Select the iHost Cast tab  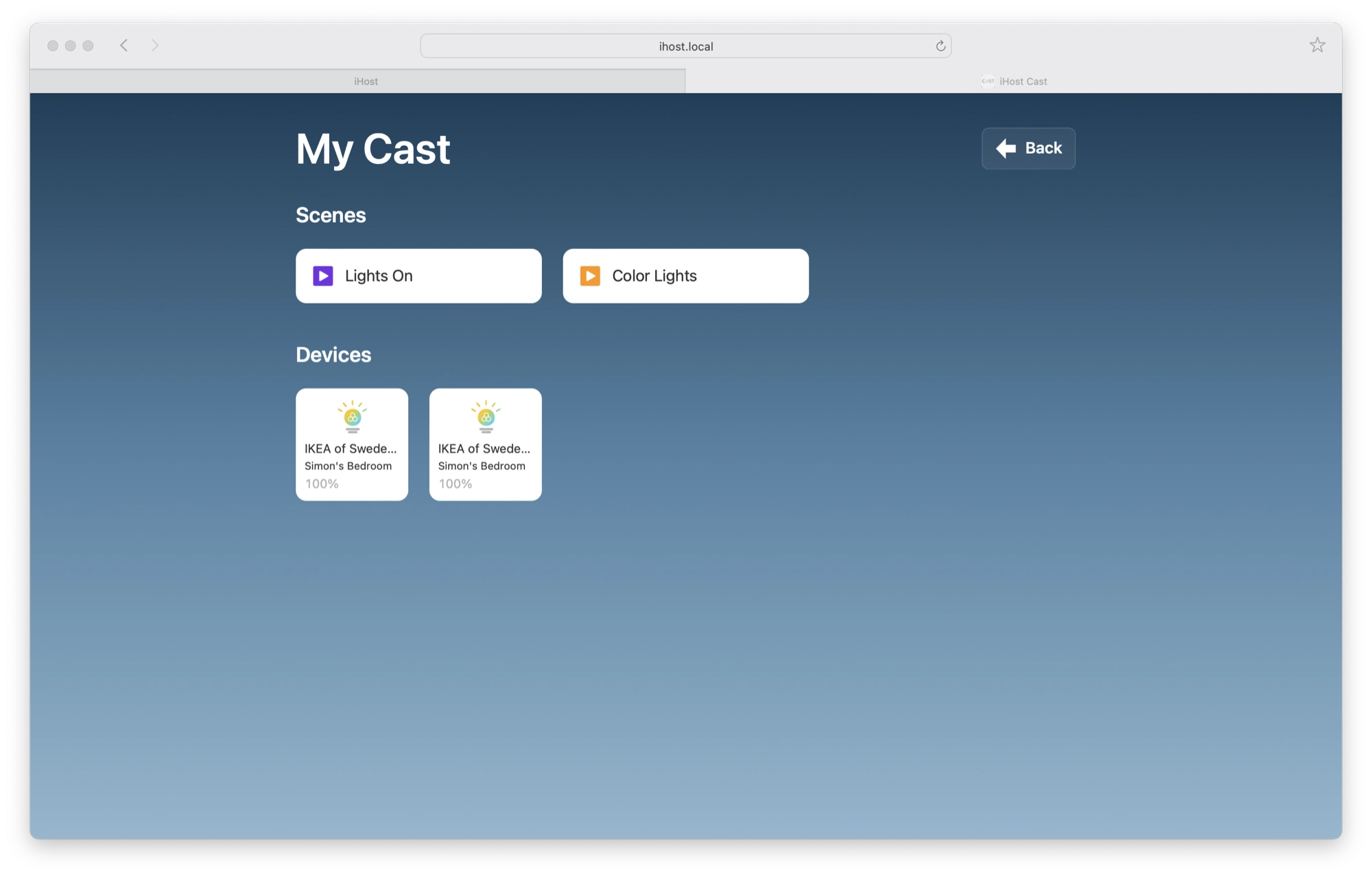[1014, 81]
